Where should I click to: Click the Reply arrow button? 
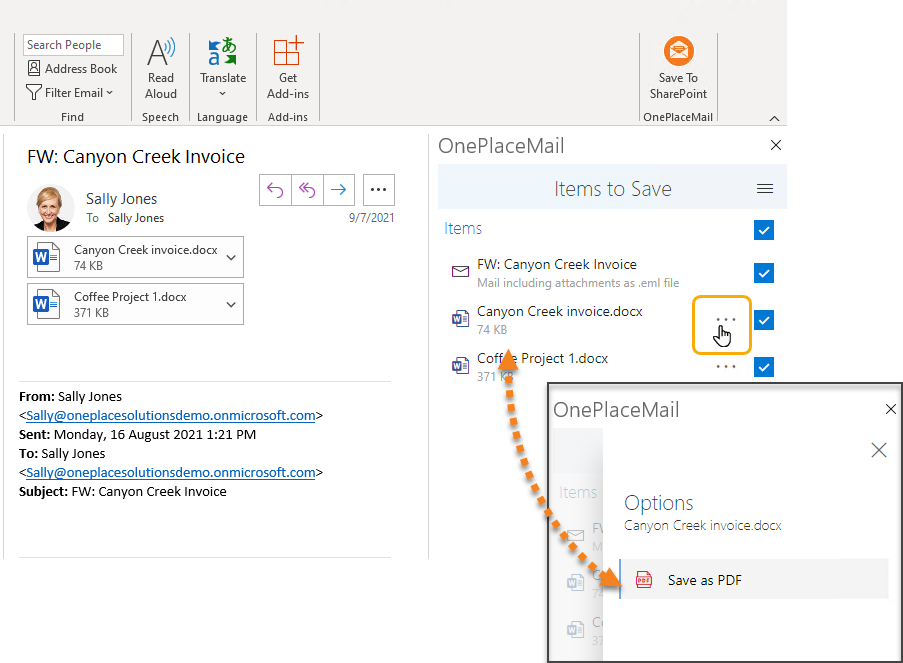tap(275, 189)
